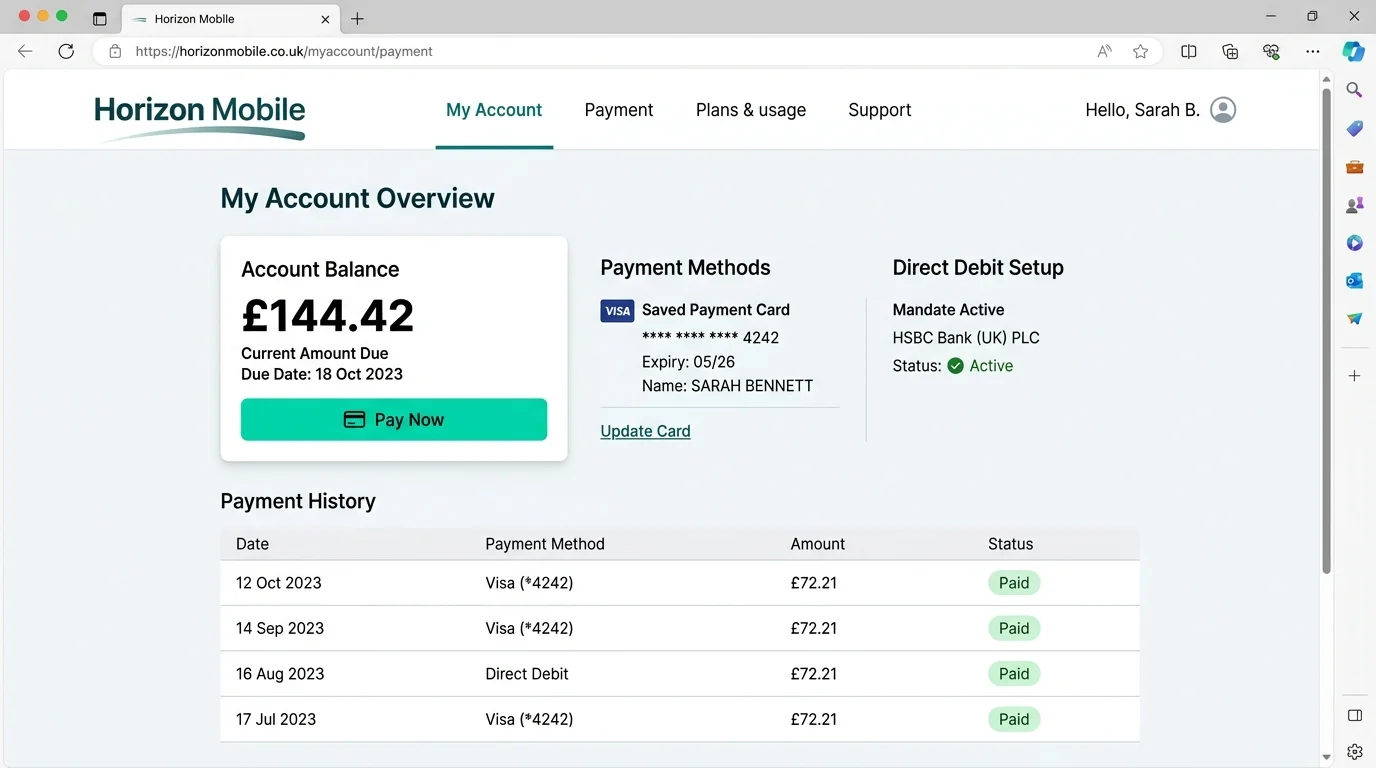Reload the payment page
Screen dimensions: 1376x768
(66, 51)
